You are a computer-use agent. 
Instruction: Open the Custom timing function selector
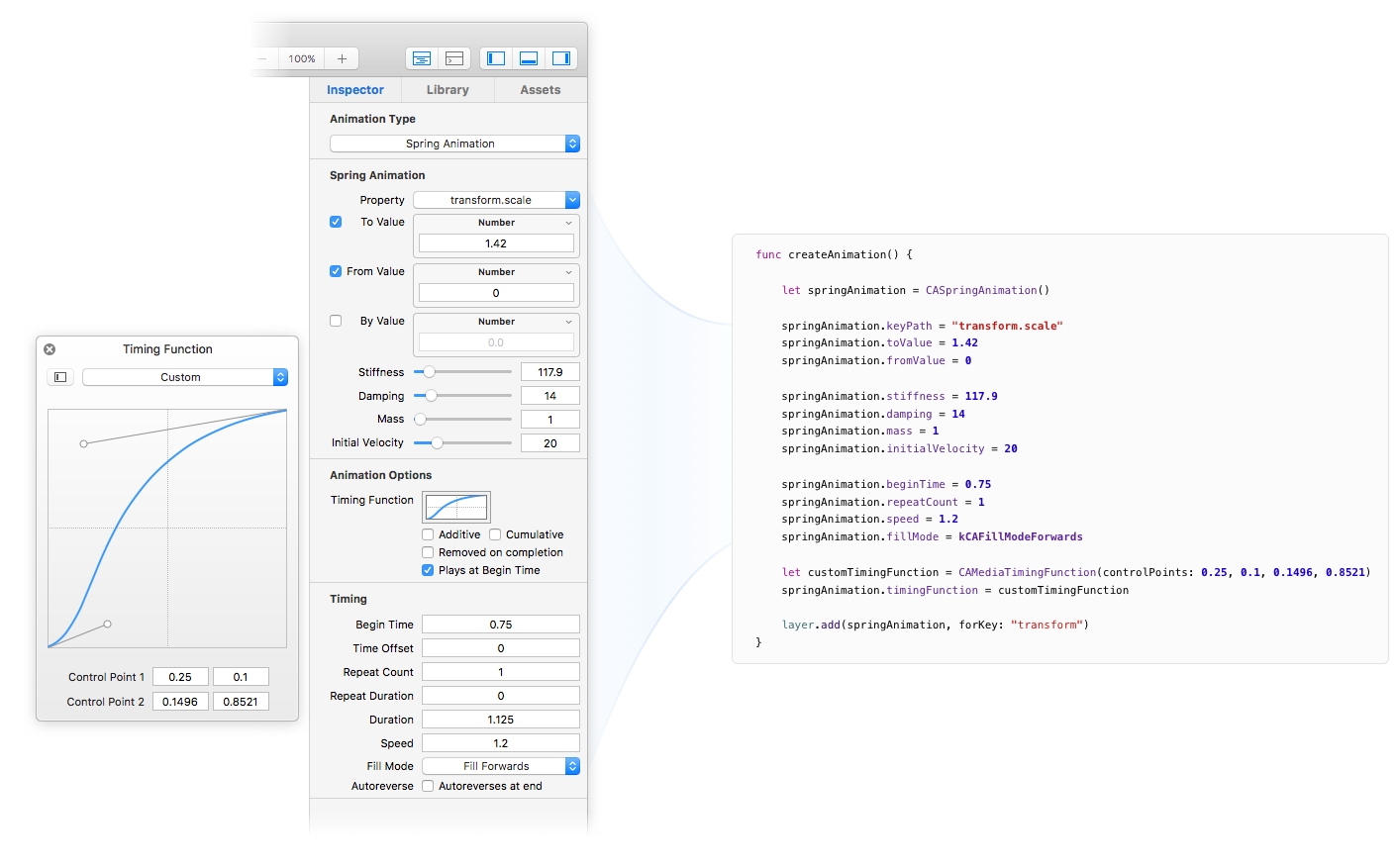click(x=184, y=377)
